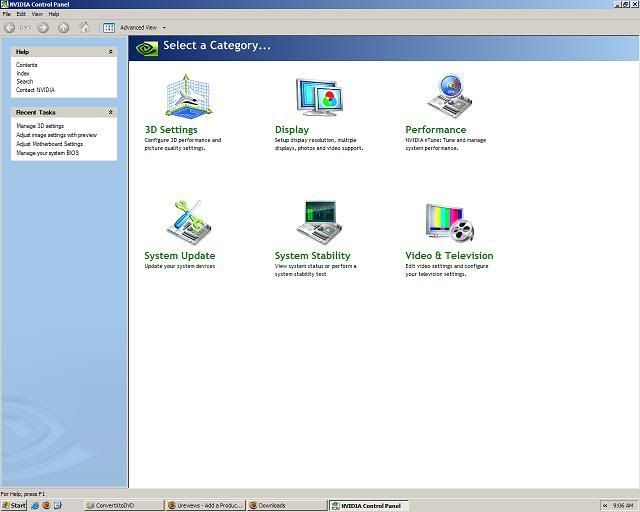The width and height of the screenshot is (640, 512).
Task: Open the System Stability heading link
Action: click(x=312, y=256)
